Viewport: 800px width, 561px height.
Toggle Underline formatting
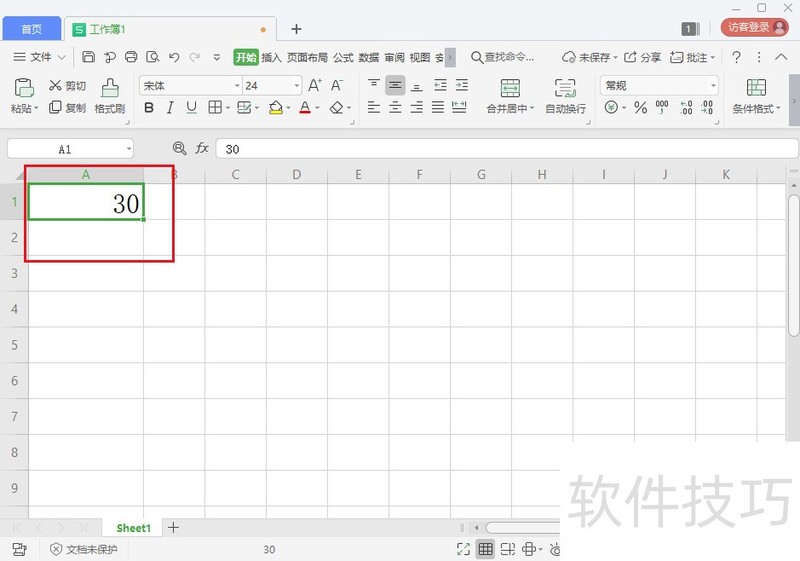tap(191, 108)
